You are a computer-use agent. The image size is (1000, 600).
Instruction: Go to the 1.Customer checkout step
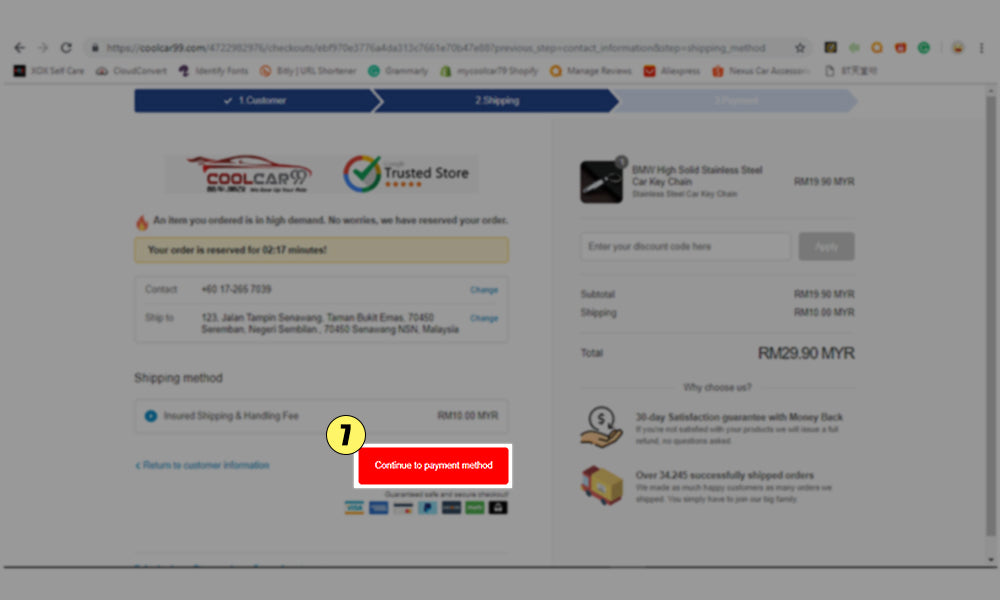[255, 101]
